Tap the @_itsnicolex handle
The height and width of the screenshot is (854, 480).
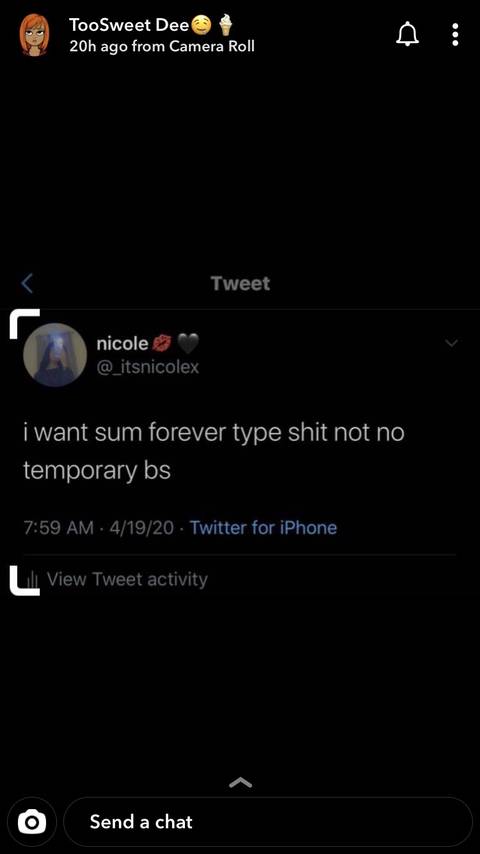click(x=148, y=367)
